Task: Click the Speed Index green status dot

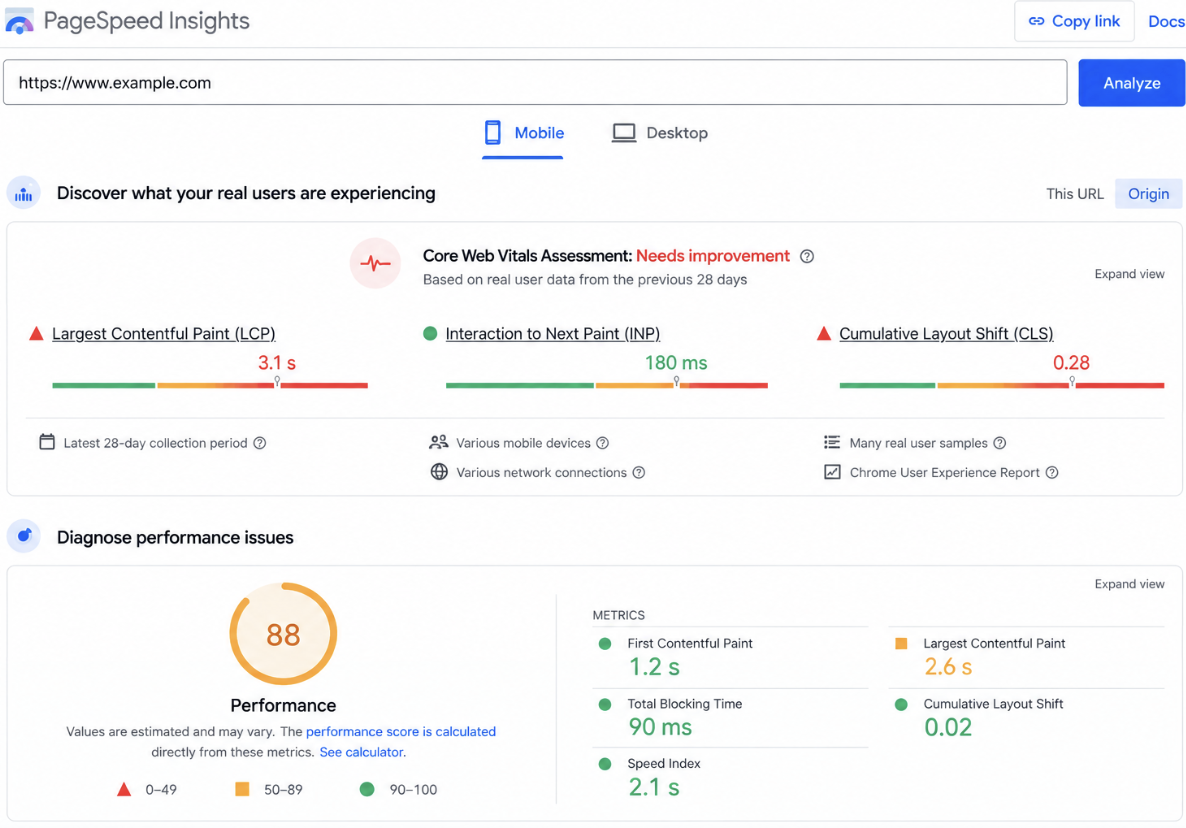Action: [604, 764]
